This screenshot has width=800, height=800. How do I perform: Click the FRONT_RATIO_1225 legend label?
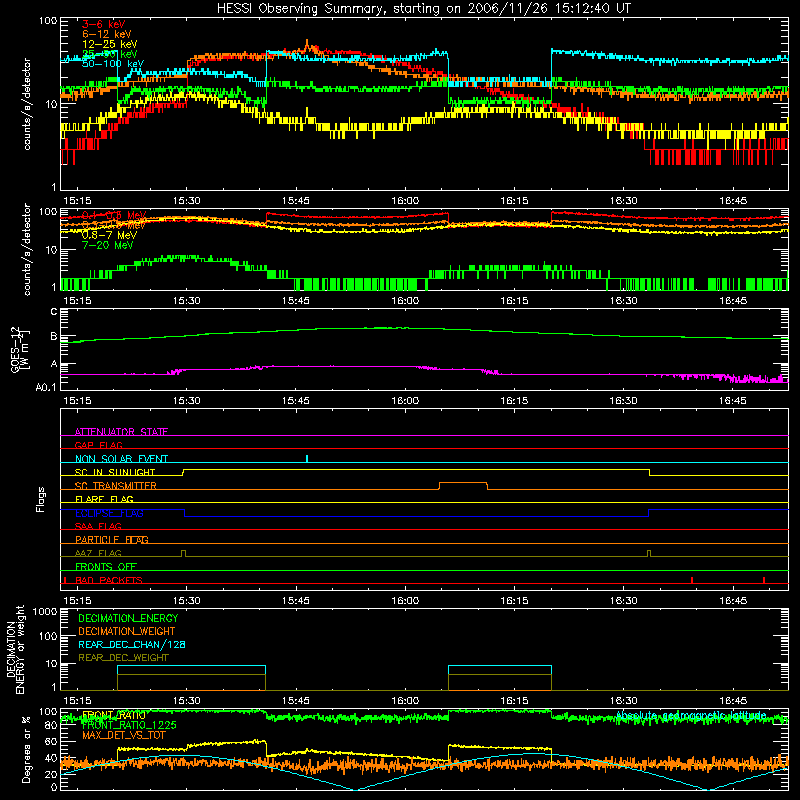[x=129, y=725]
